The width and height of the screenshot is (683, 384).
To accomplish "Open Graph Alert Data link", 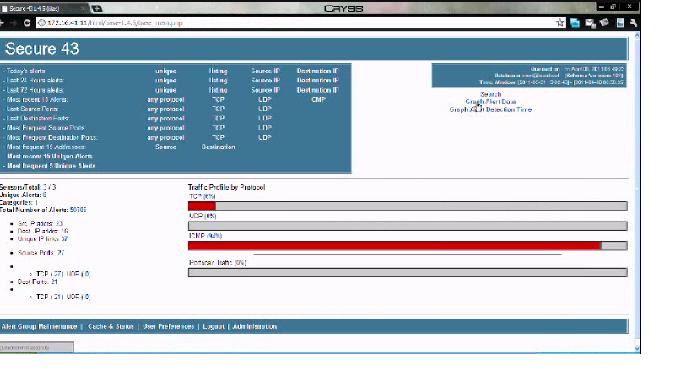I will tap(490, 102).
